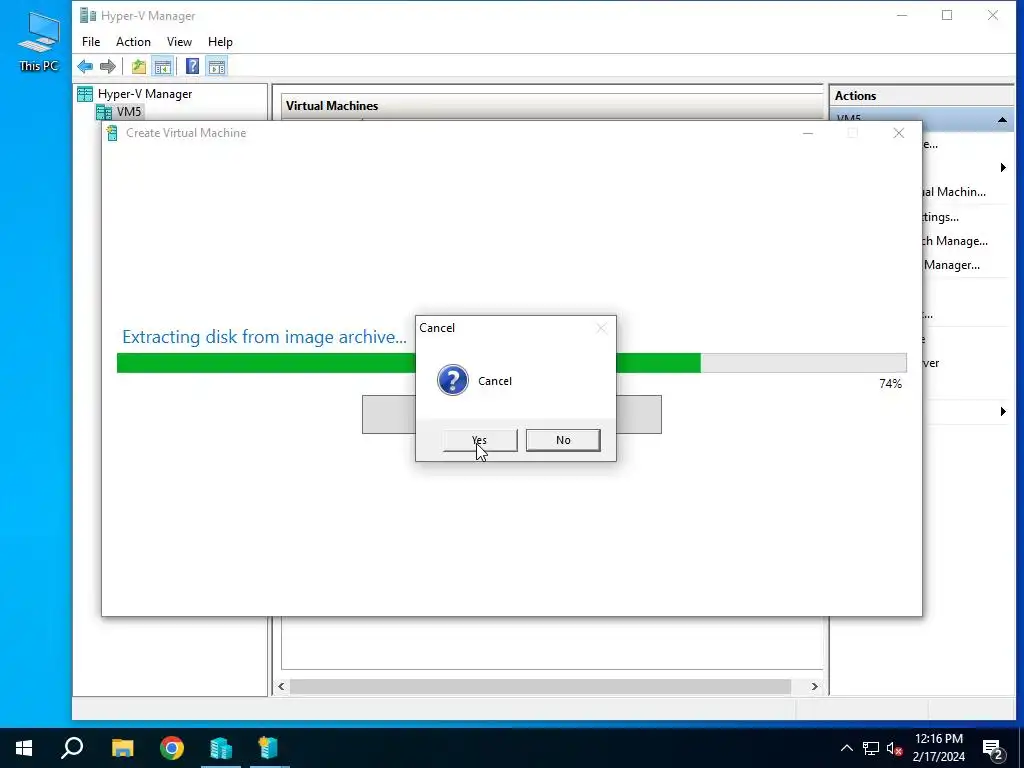1024x768 pixels.
Task: Click the 'al Machin...' action in Actions pane
Action: point(954,192)
